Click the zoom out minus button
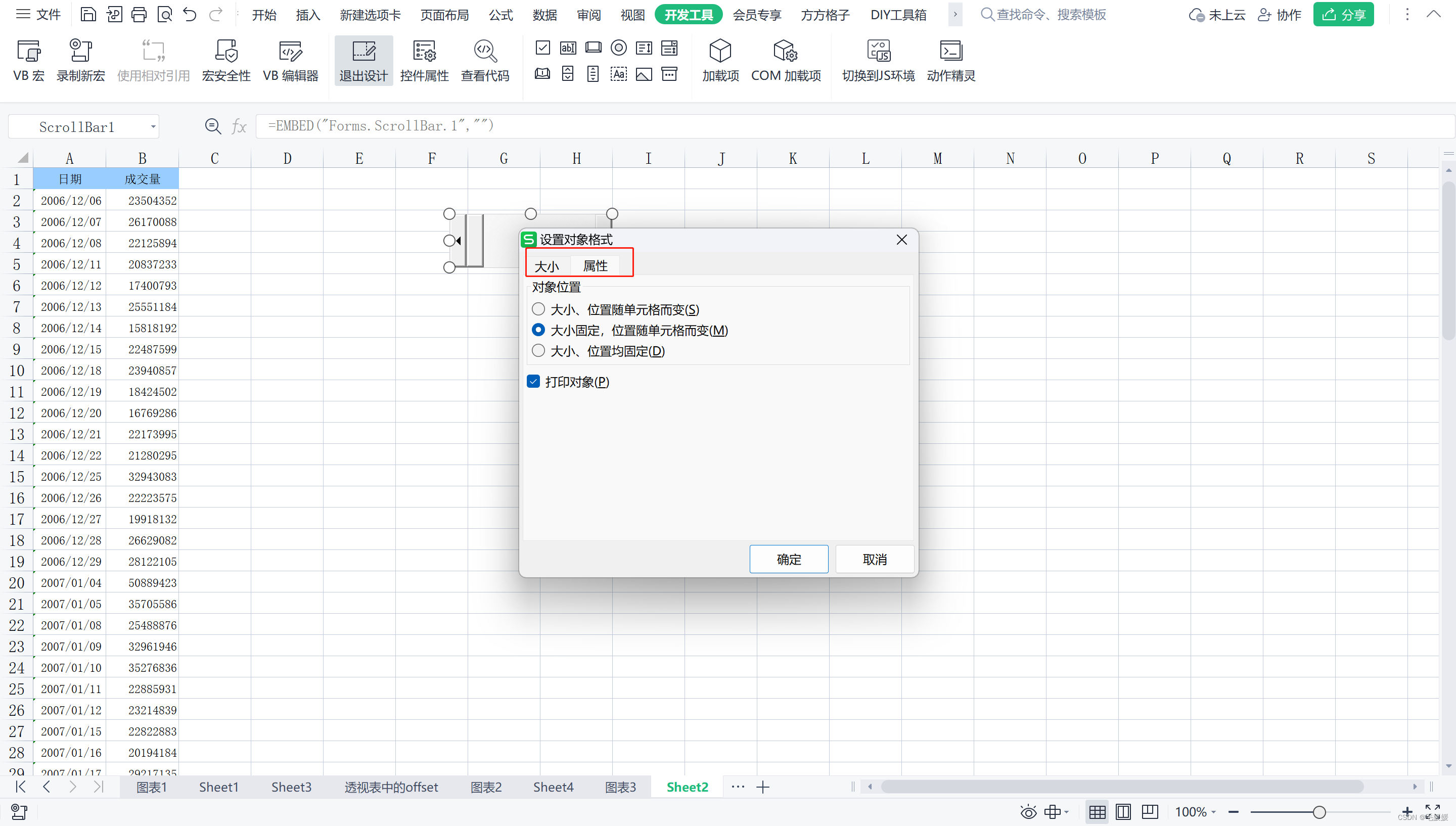 click(x=1233, y=812)
